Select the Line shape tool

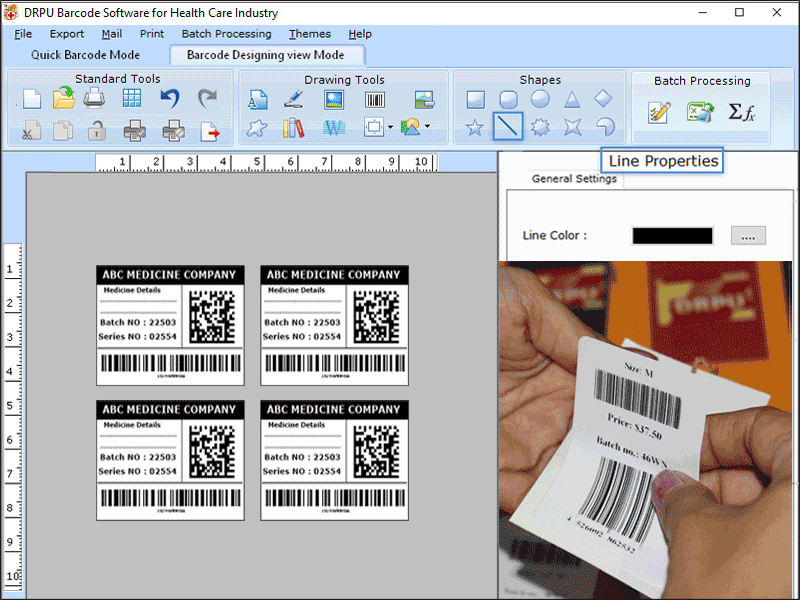click(x=508, y=127)
